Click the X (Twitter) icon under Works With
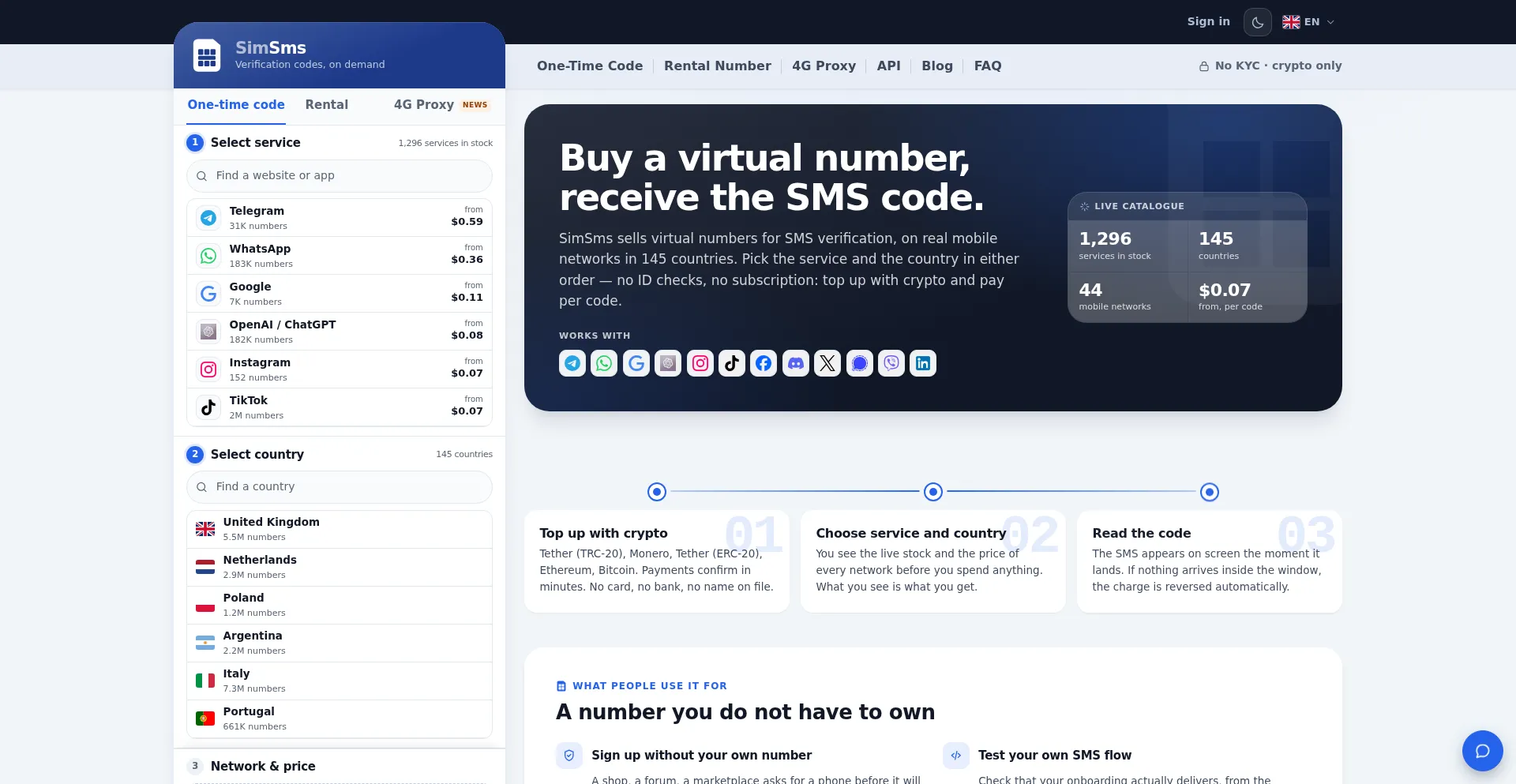 point(827,363)
